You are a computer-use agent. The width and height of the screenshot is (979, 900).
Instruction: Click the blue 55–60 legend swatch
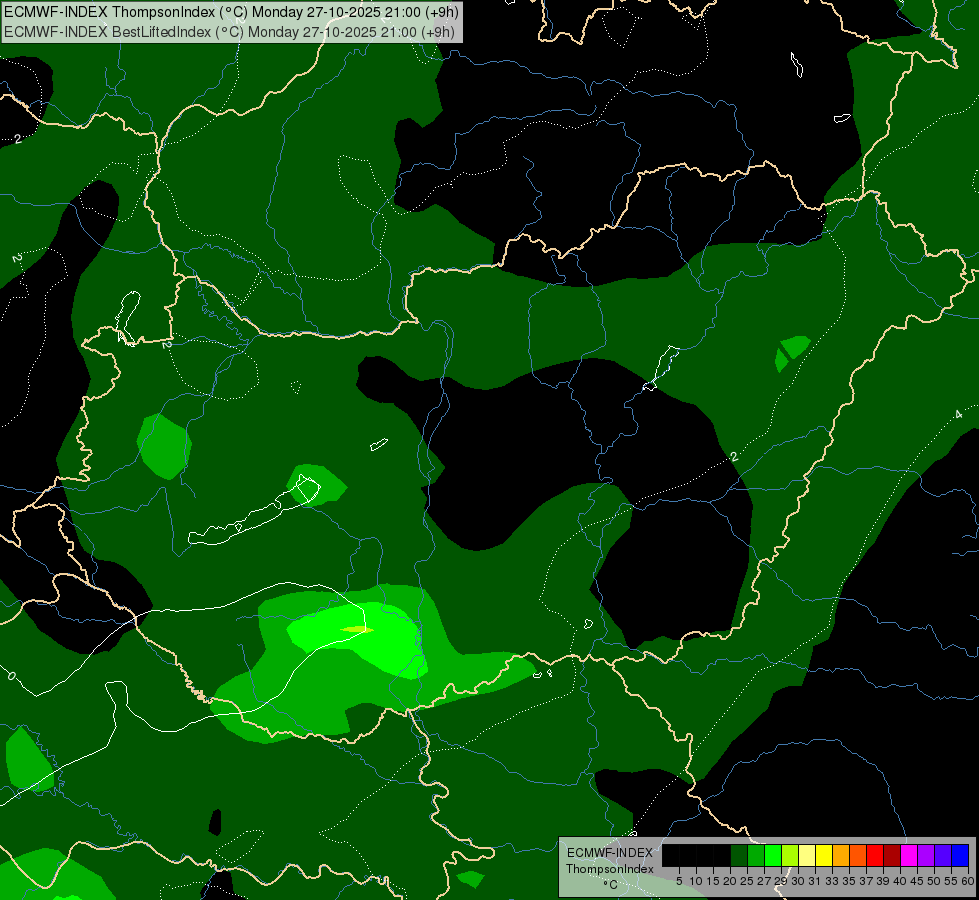coord(960,855)
